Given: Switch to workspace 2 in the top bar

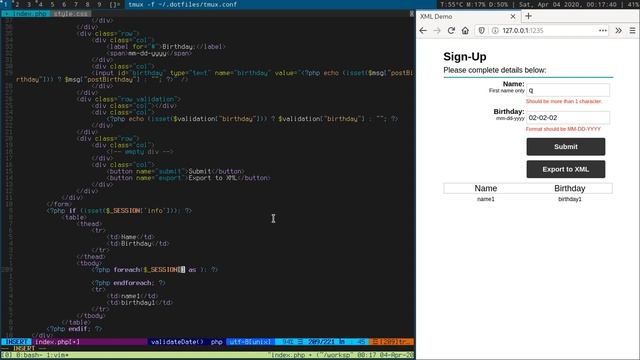Looking at the screenshot, I should (17, 4).
